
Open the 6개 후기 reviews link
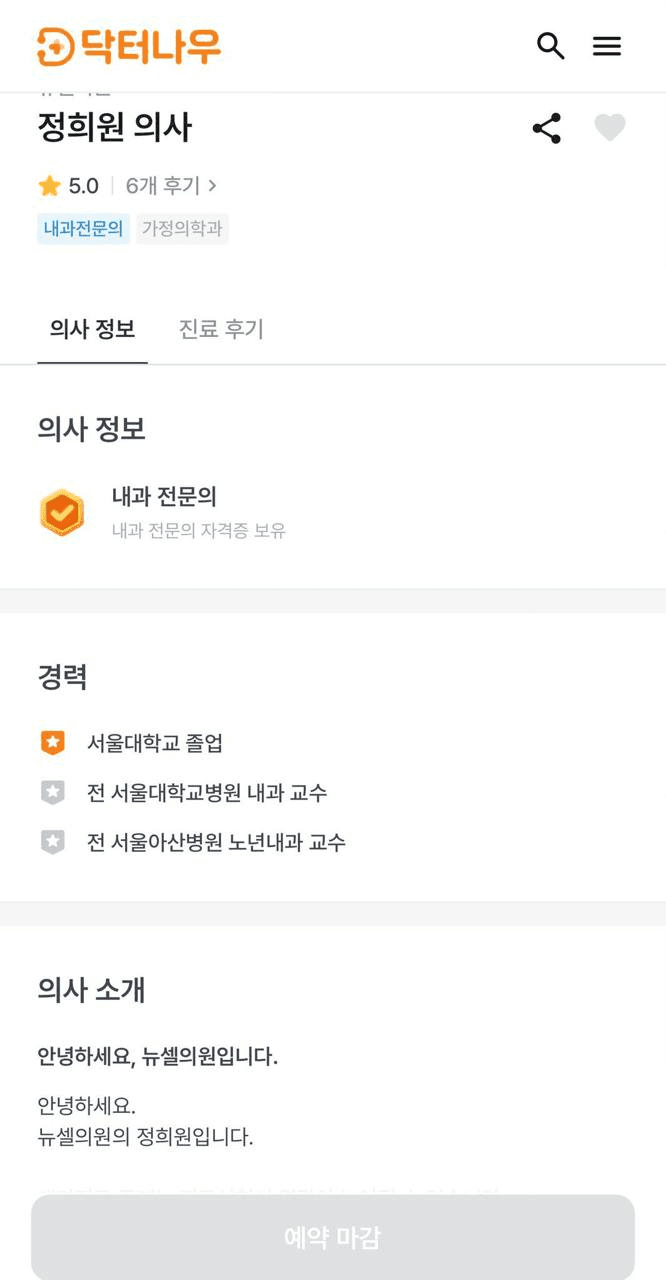click(163, 186)
